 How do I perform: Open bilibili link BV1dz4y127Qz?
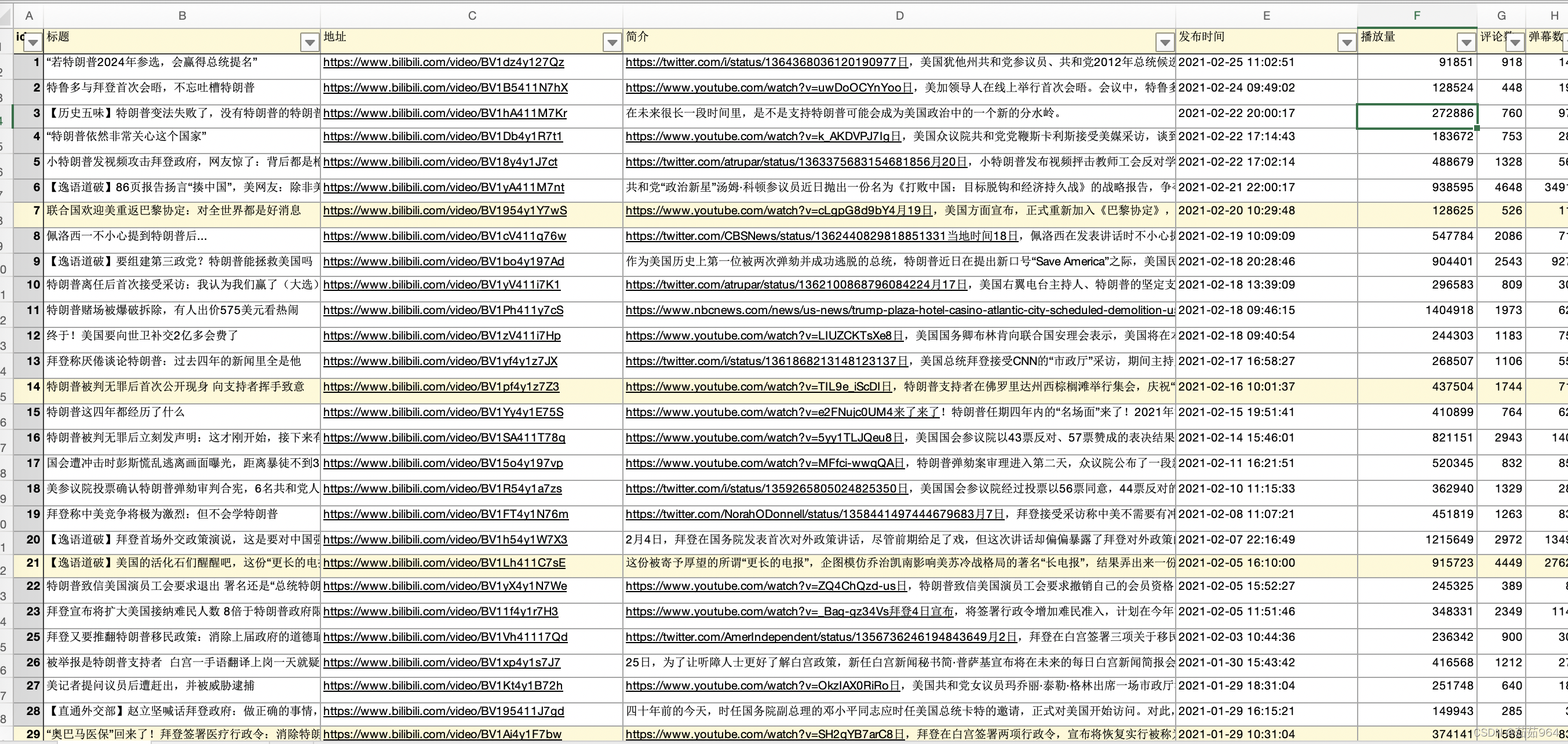click(x=443, y=62)
